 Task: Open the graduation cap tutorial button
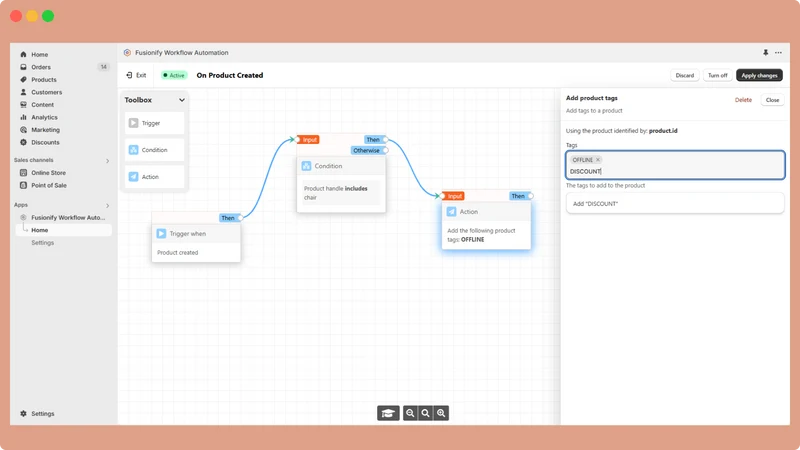tap(388, 413)
